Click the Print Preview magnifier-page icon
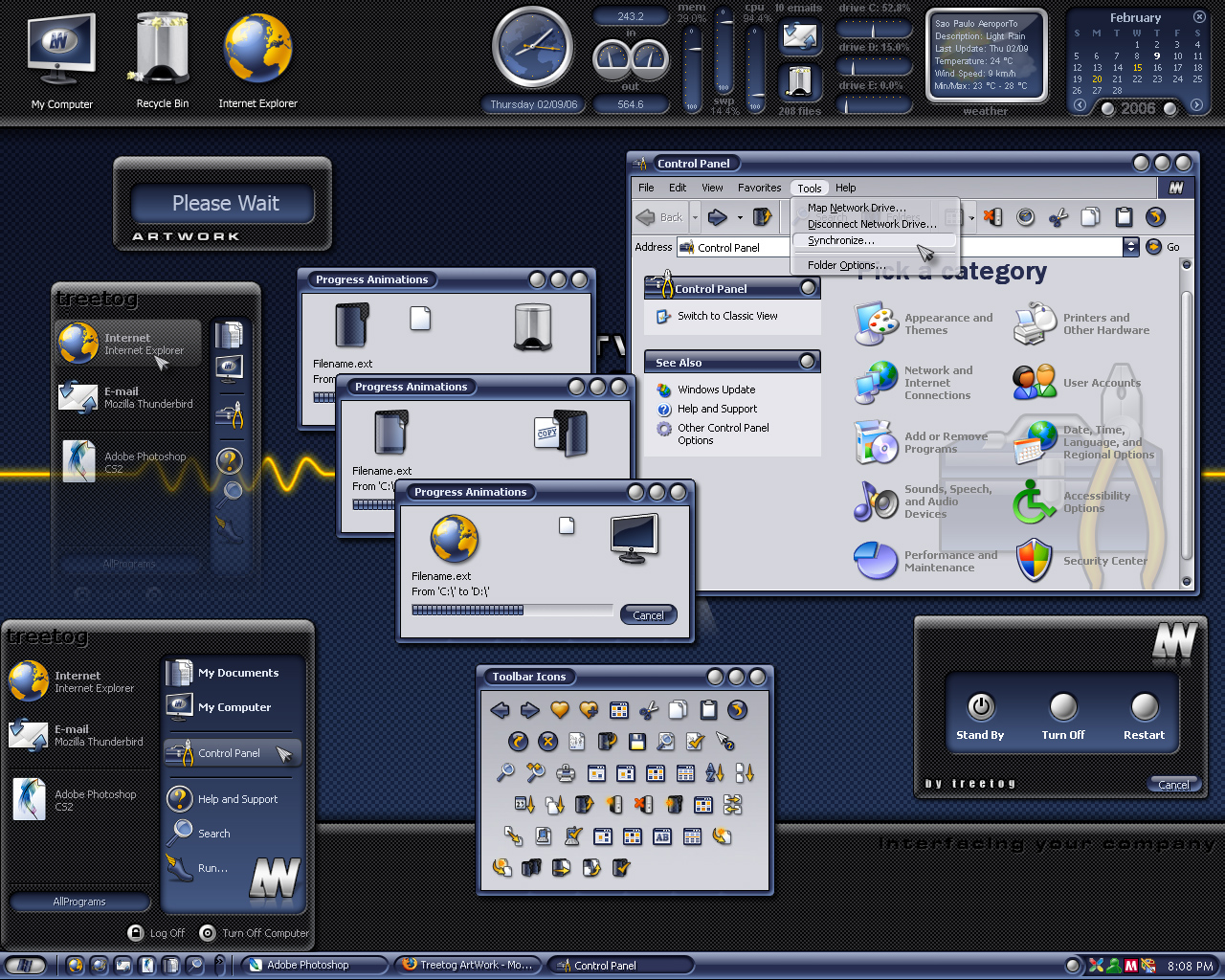This screenshot has height=980, width=1225. point(666,741)
